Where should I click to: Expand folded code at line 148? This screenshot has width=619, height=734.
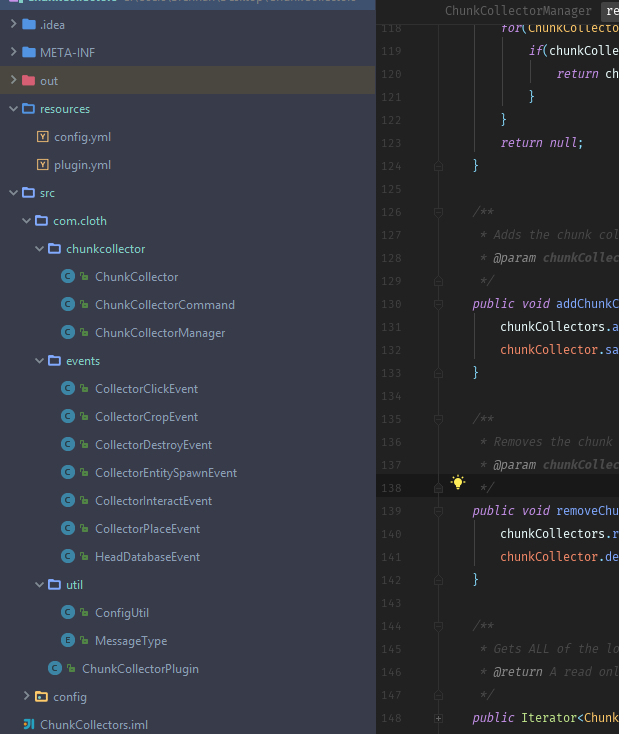point(438,718)
